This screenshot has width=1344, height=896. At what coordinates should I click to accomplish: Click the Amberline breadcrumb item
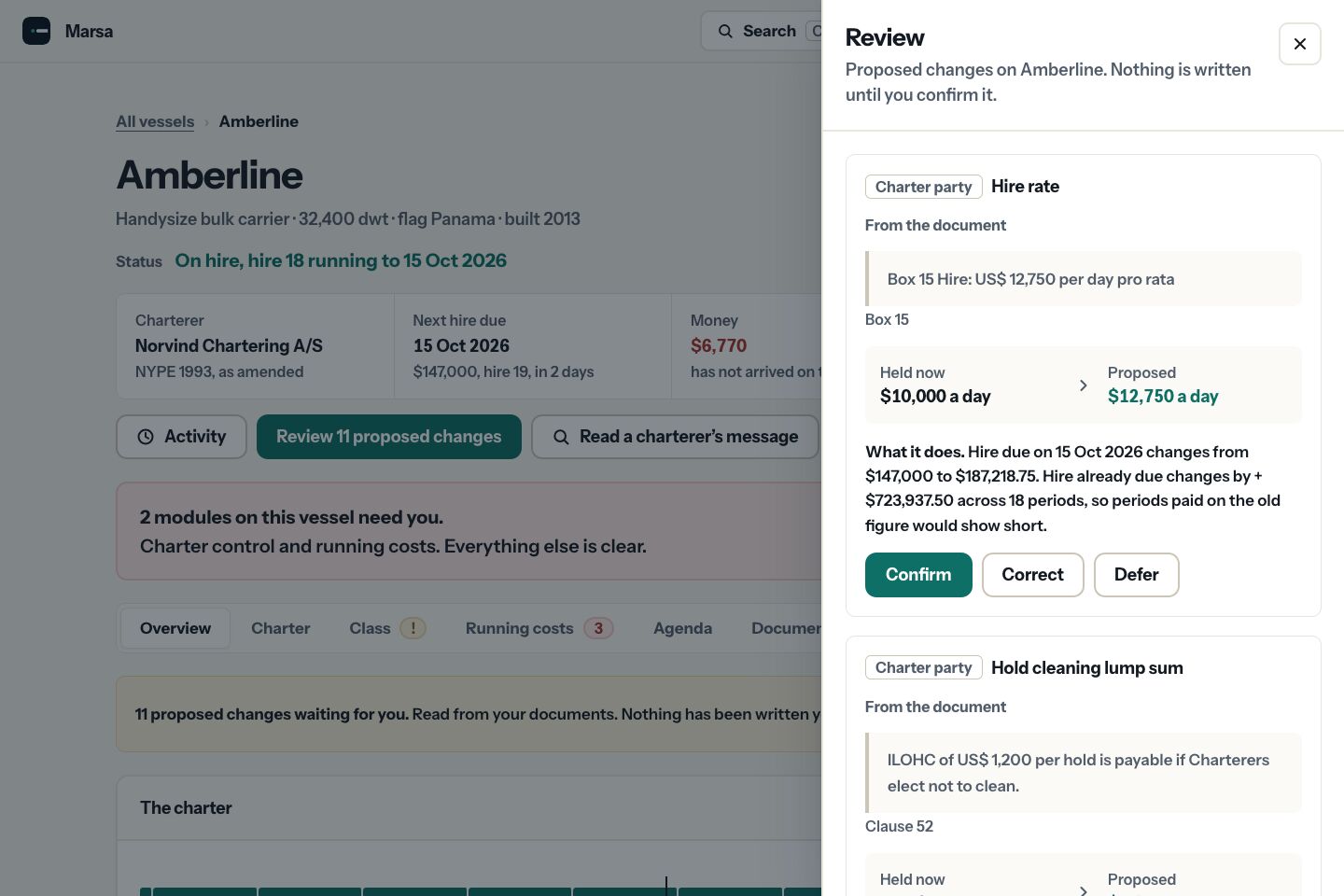pyautogui.click(x=259, y=121)
